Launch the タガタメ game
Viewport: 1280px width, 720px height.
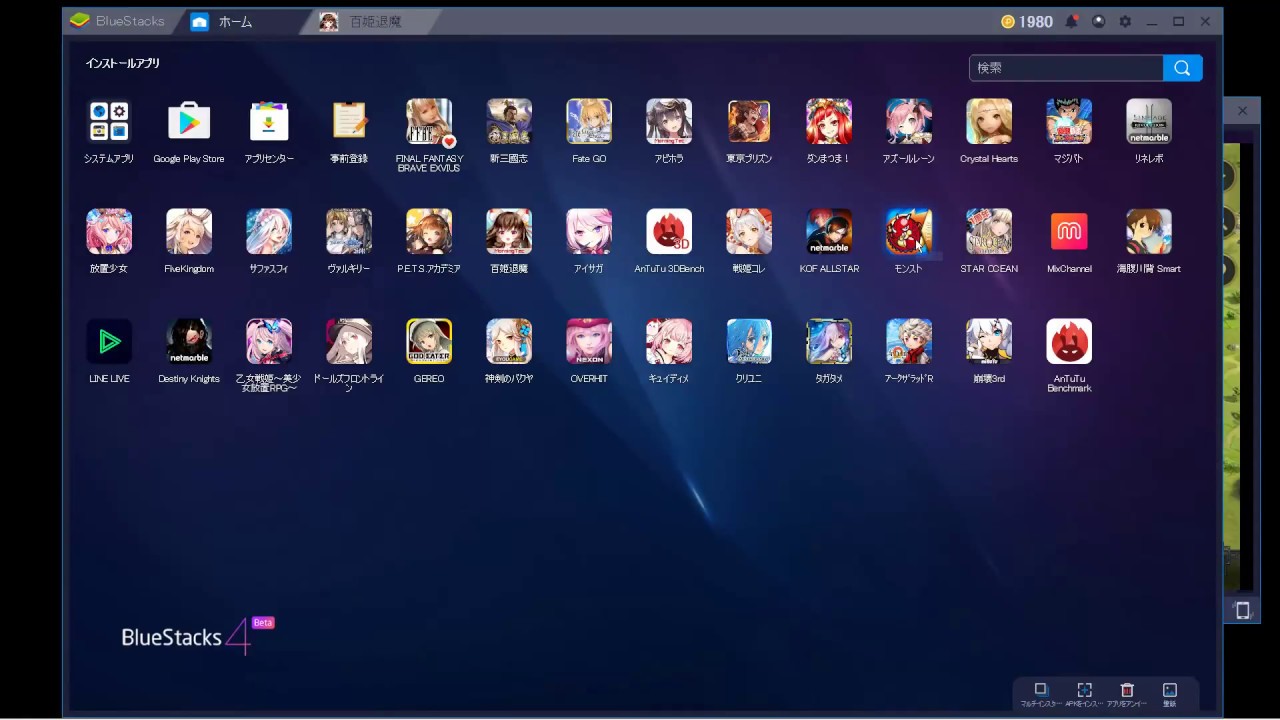coord(829,341)
